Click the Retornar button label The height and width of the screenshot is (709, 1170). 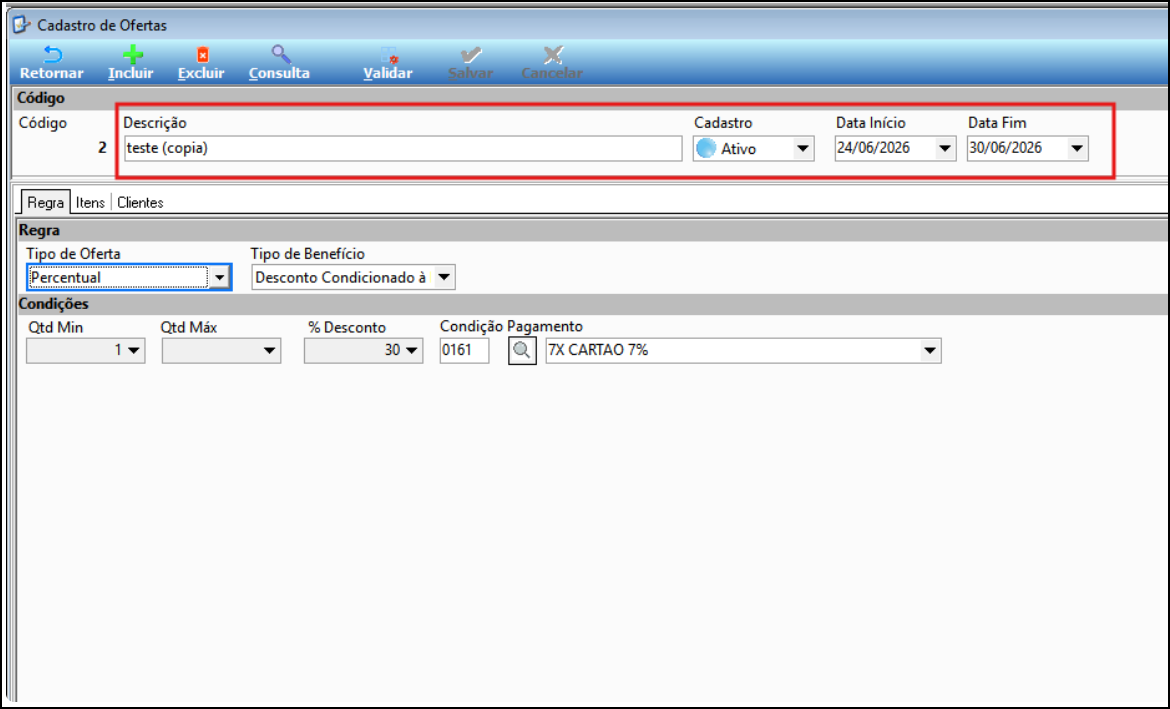click(51, 73)
